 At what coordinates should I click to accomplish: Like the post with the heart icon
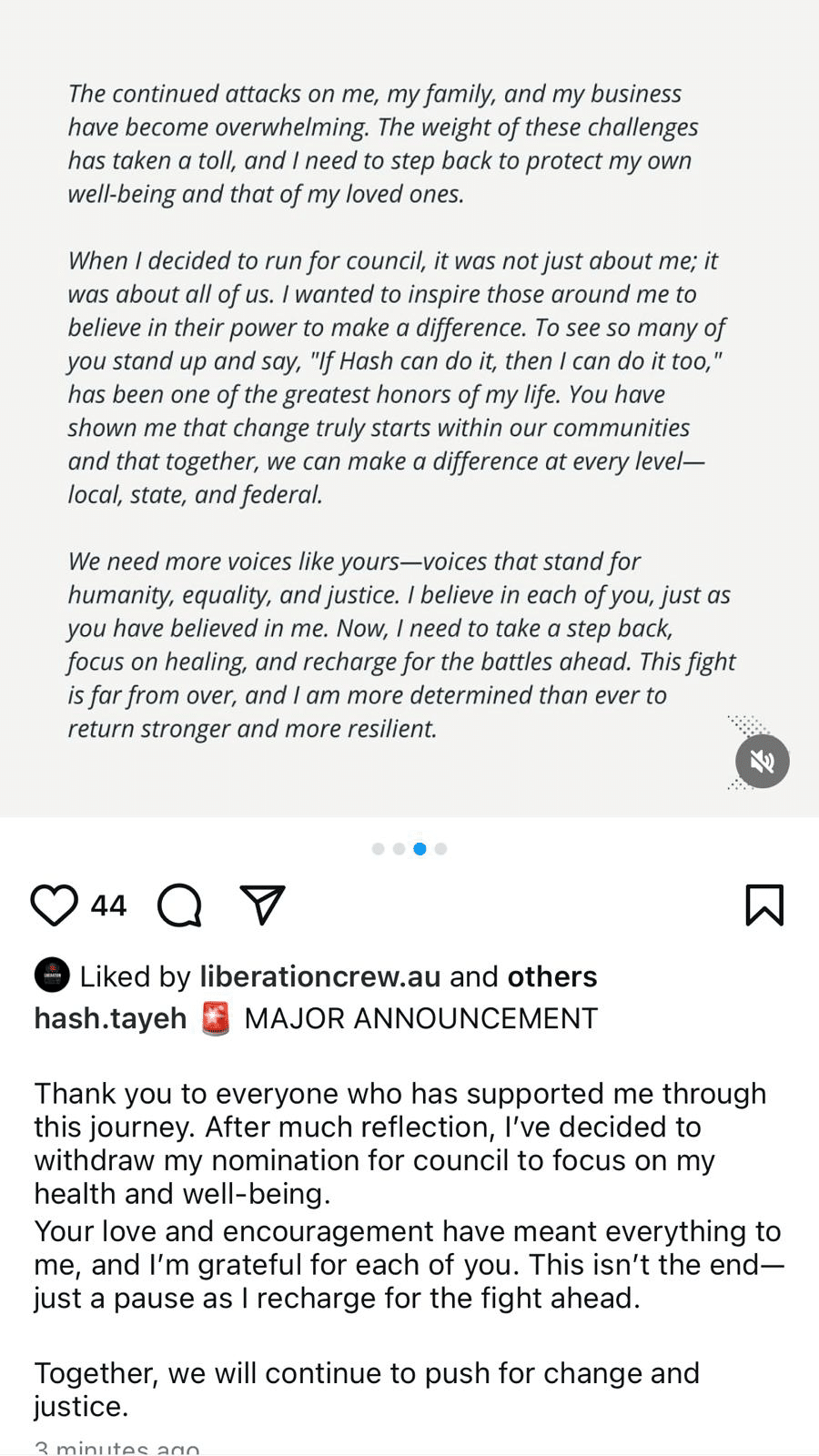[x=55, y=905]
